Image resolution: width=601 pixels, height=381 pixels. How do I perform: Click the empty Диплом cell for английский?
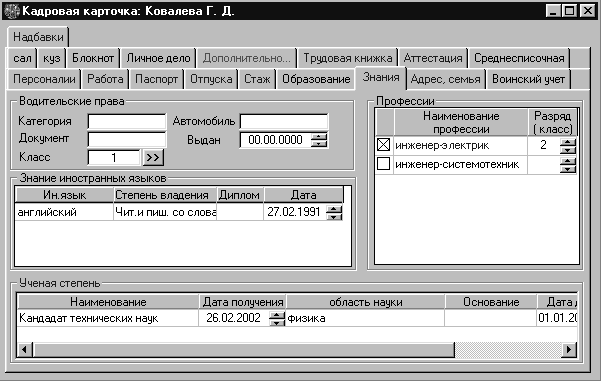pos(240,212)
